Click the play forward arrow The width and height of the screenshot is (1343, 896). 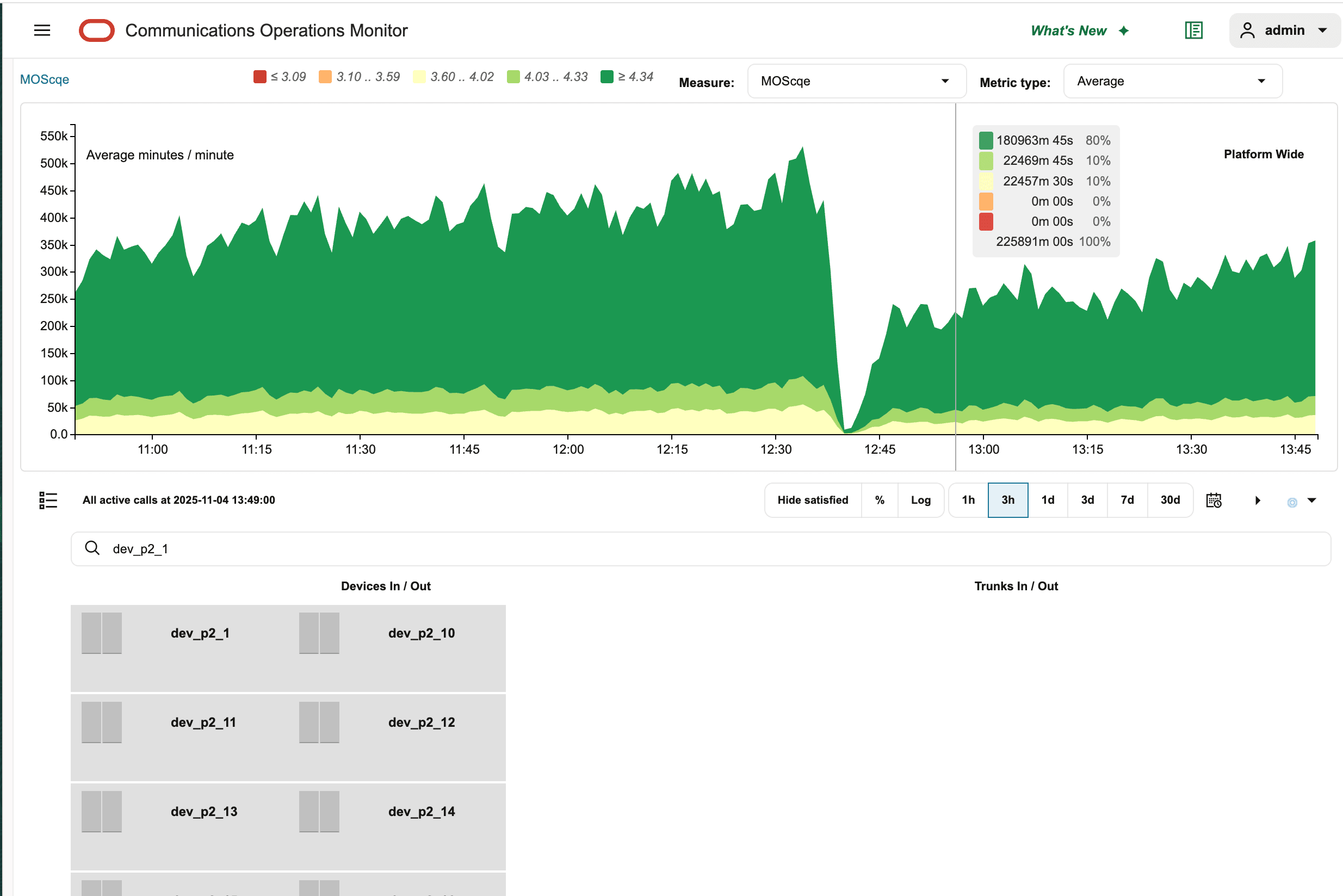(x=1257, y=500)
